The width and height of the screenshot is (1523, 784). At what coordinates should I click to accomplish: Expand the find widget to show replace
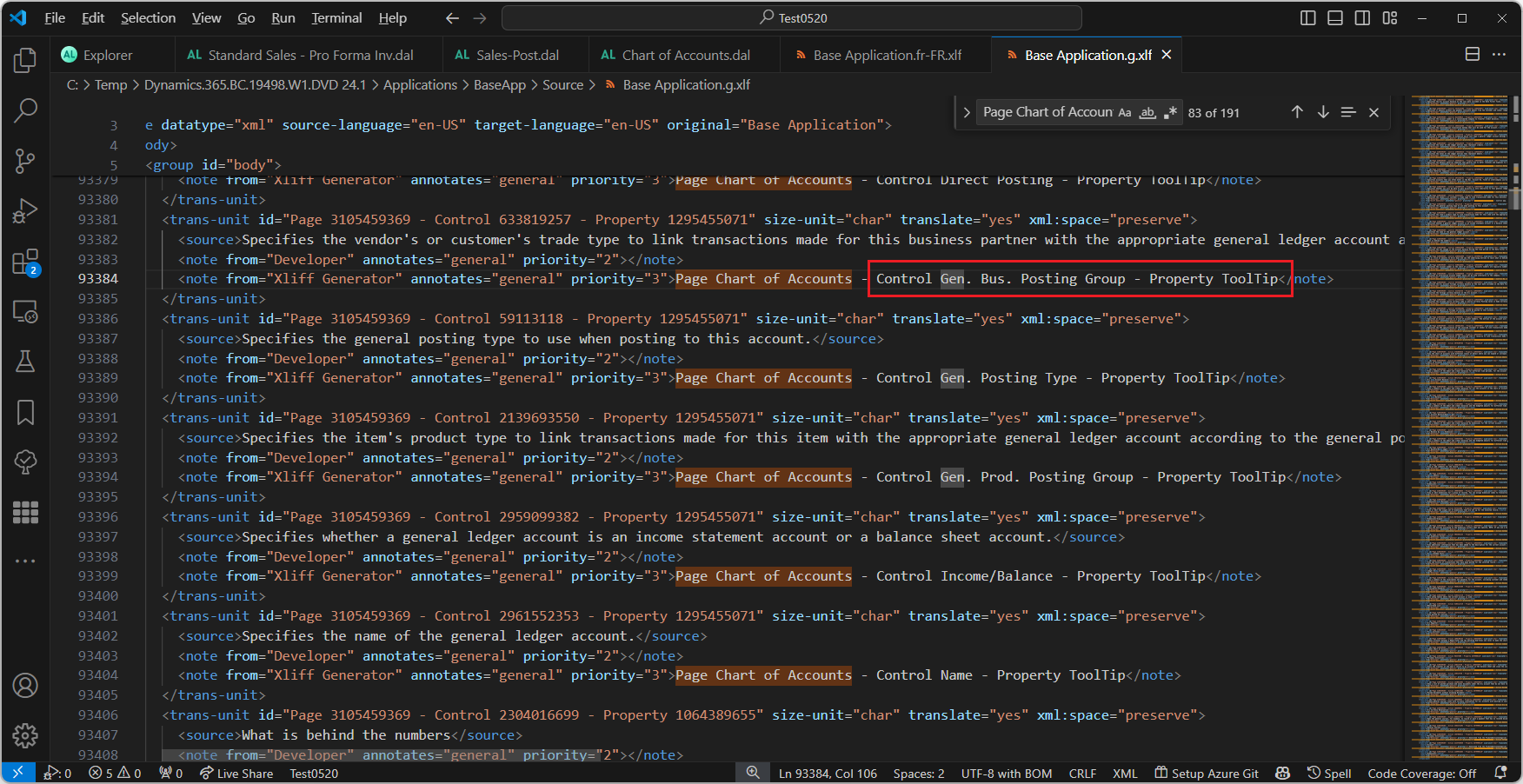pos(967,111)
